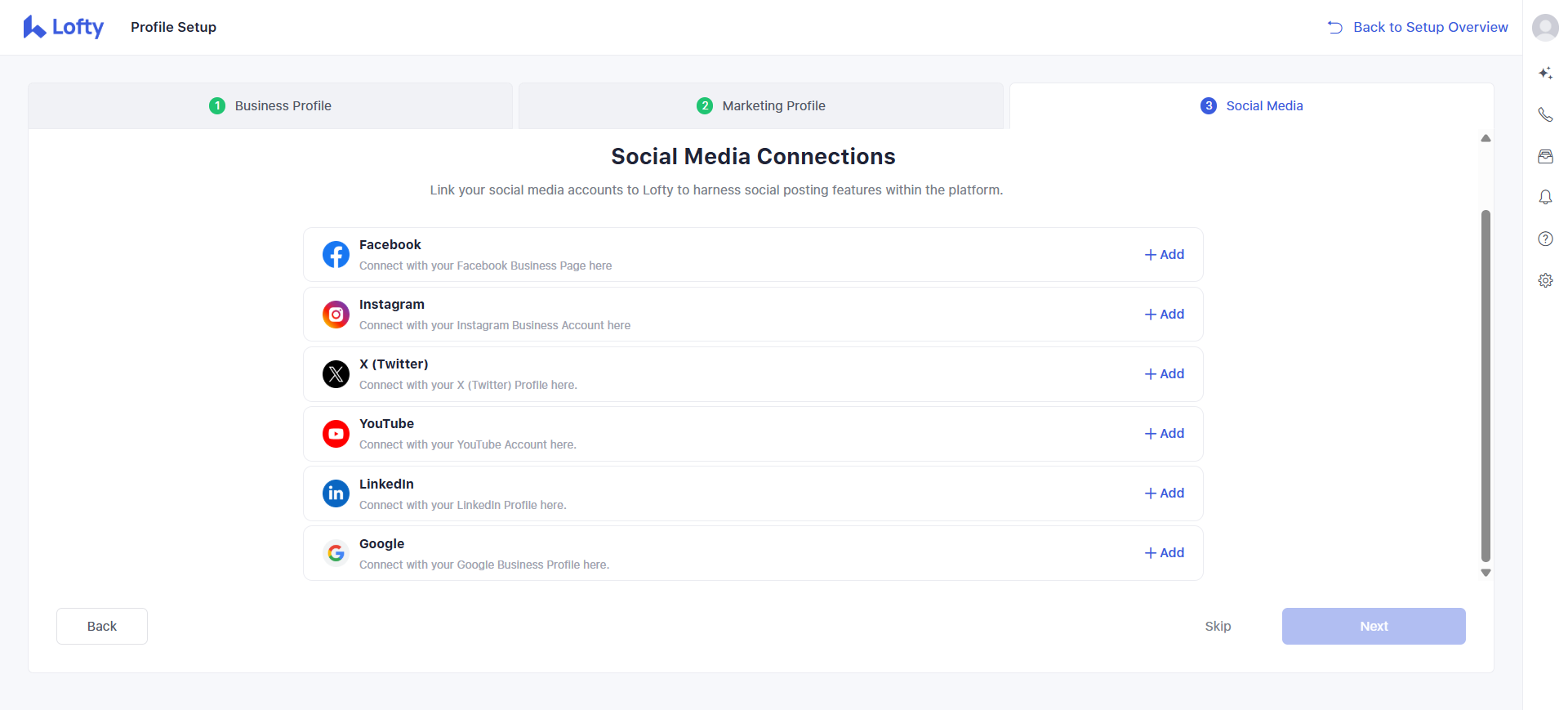Open the notifications bell icon
The image size is (1568, 710).
(x=1545, y=198)
